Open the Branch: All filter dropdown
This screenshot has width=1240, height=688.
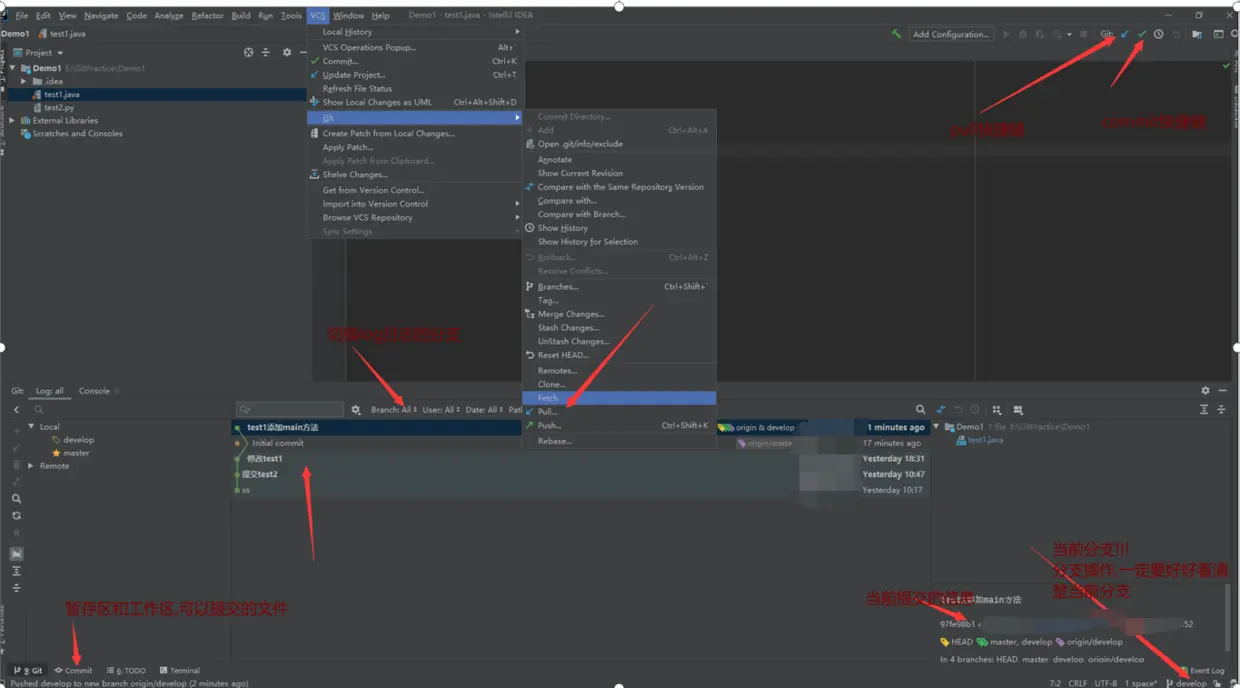[x=394, y=410]
